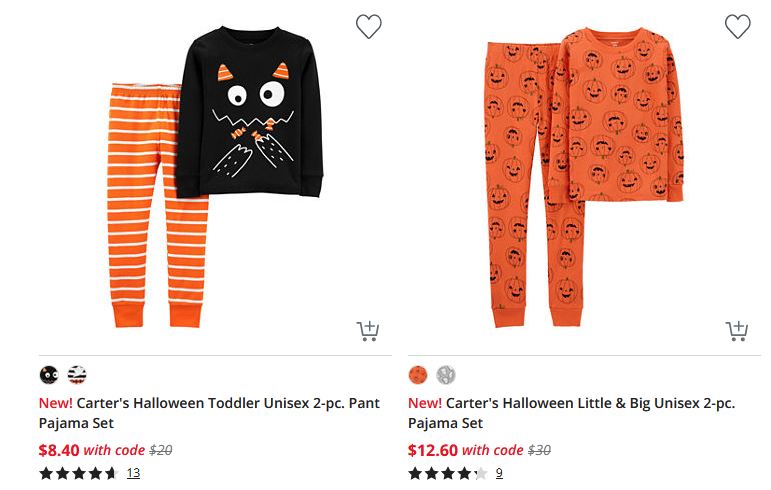This screenshot has width=771, height=490.
Task: Select the black monster face color swatch
Action: click(49, 375)
